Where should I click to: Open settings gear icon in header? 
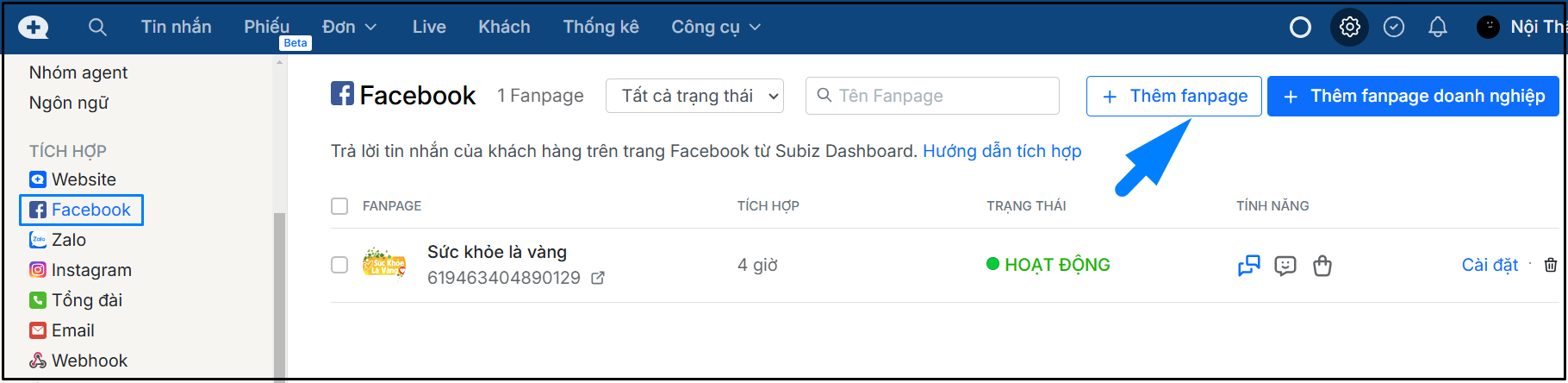tap(1349, 28)
